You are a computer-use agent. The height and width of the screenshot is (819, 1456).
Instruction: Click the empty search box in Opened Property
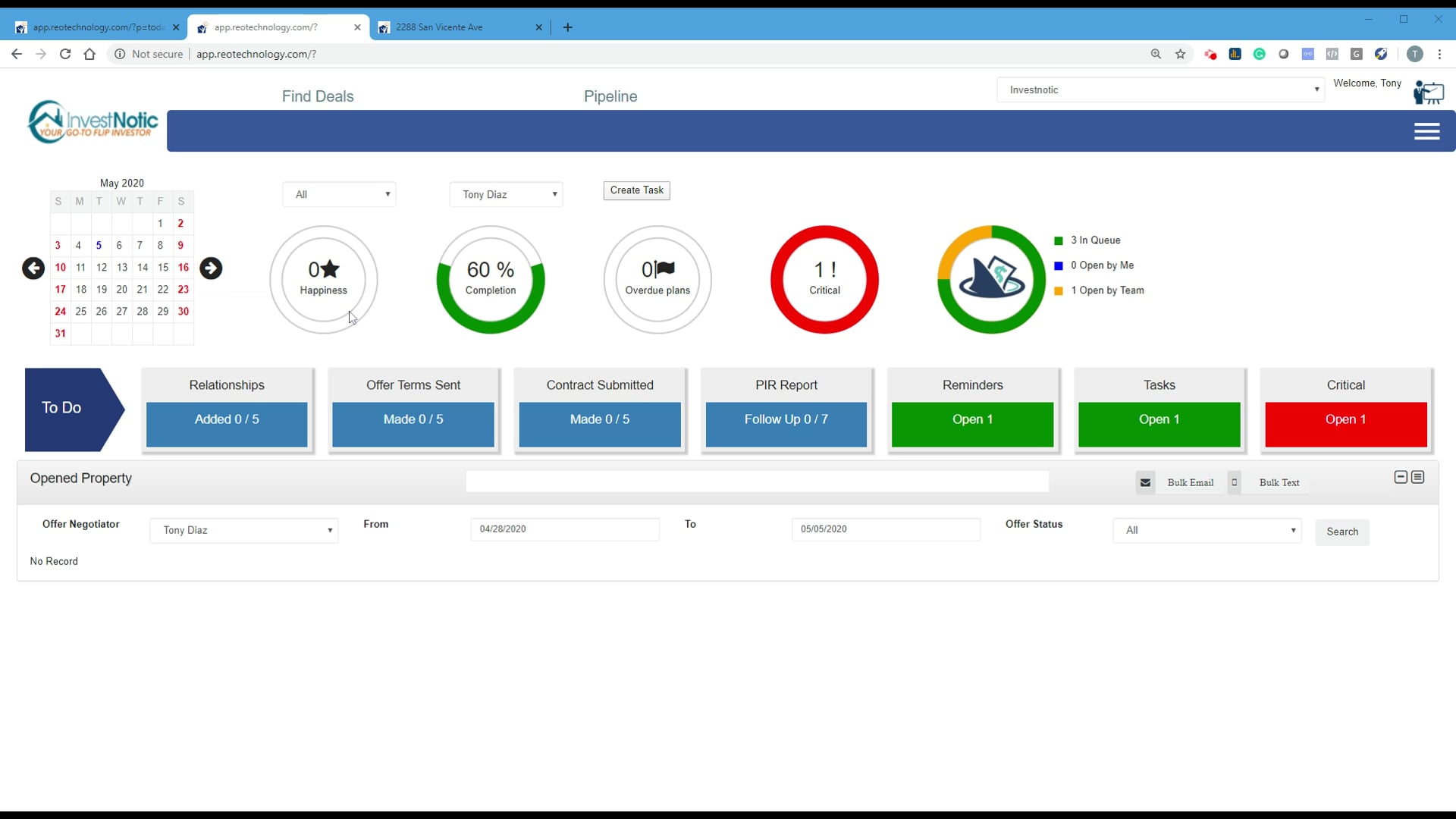pos(758,482)
